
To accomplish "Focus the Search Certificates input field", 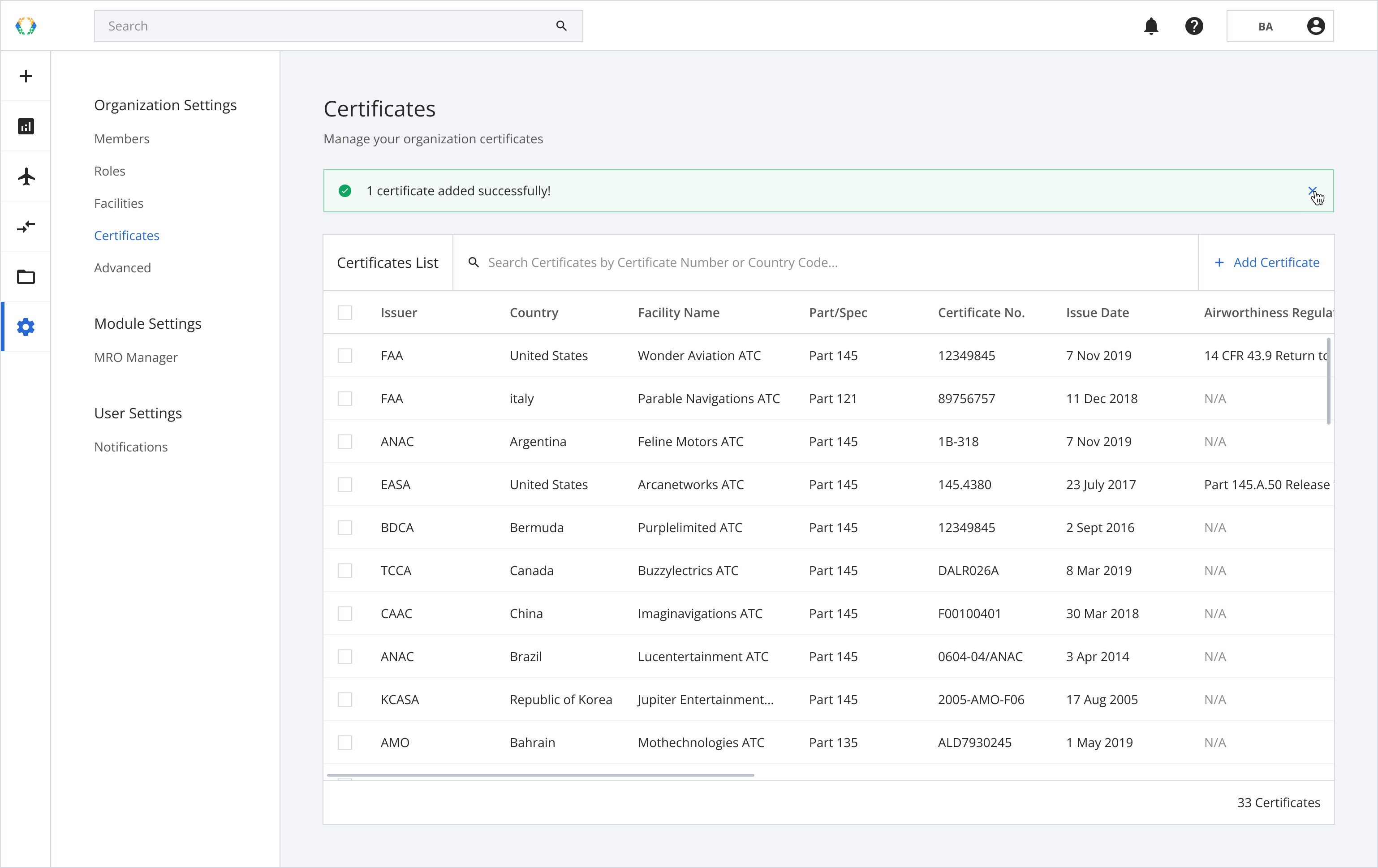I will [825, 262].
